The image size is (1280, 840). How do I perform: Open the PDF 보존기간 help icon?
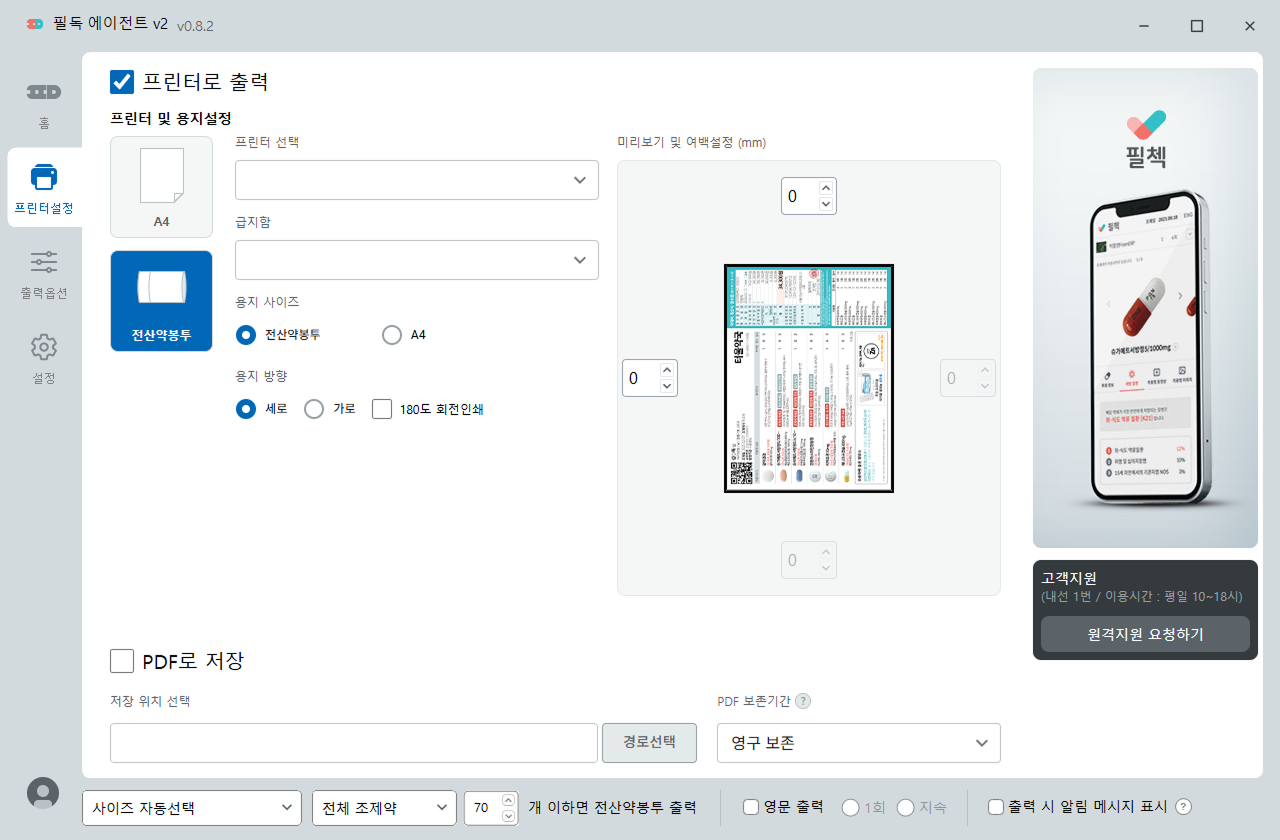tap(803, 701)
